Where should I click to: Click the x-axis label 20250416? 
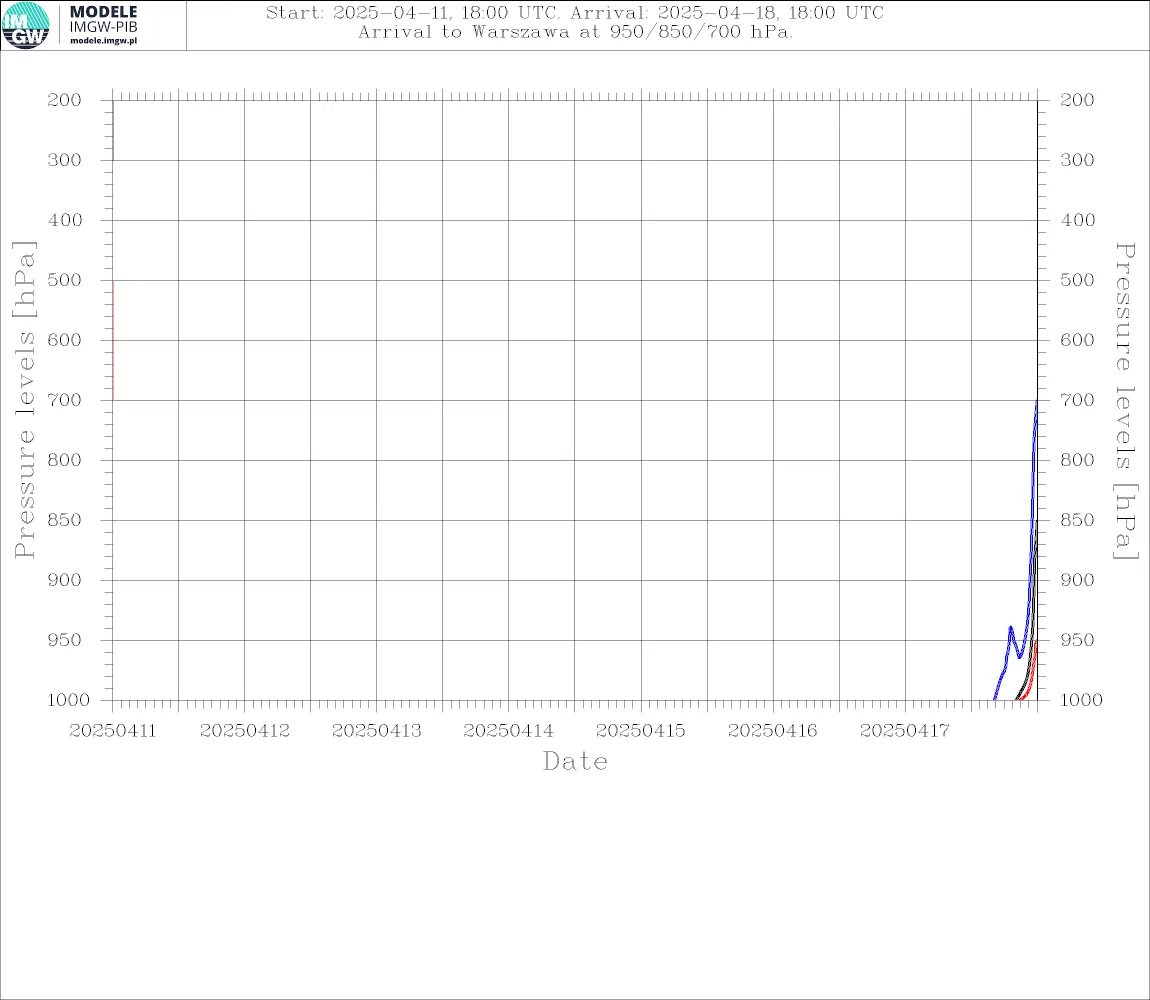click(x=773, y=731)
